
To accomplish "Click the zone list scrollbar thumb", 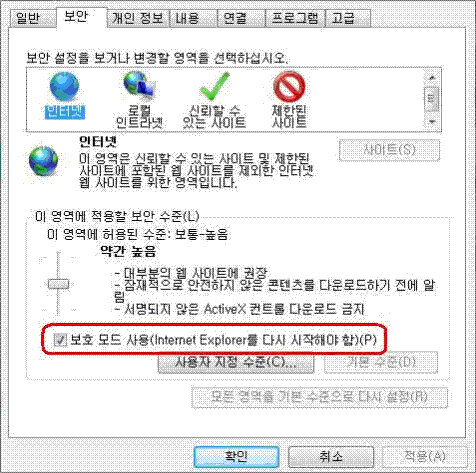I will coord(432,99).
